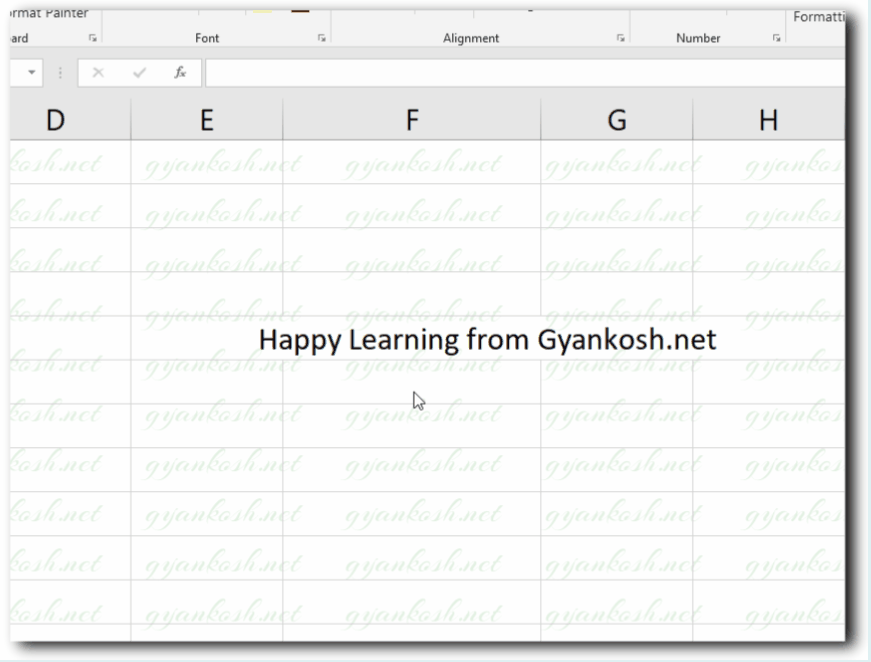Cancel cell entry with the X icon

point(97,72)
